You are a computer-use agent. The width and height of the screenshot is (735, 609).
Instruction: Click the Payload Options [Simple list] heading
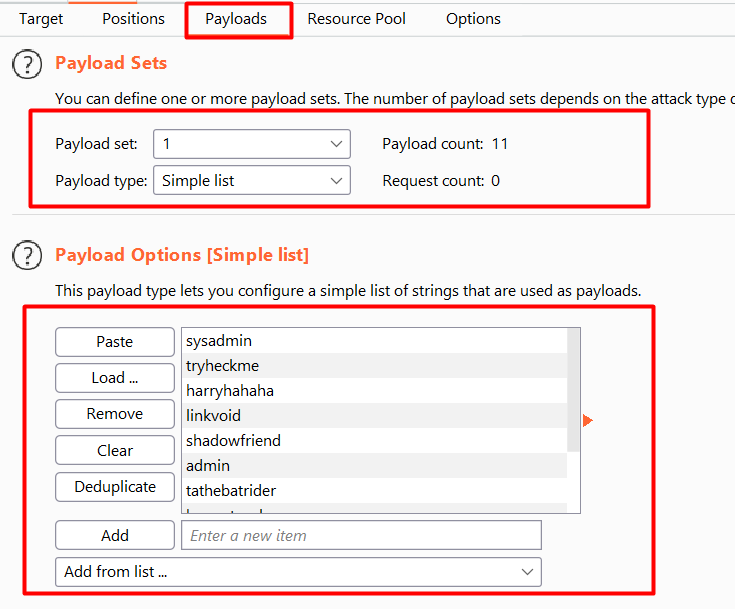182,255
